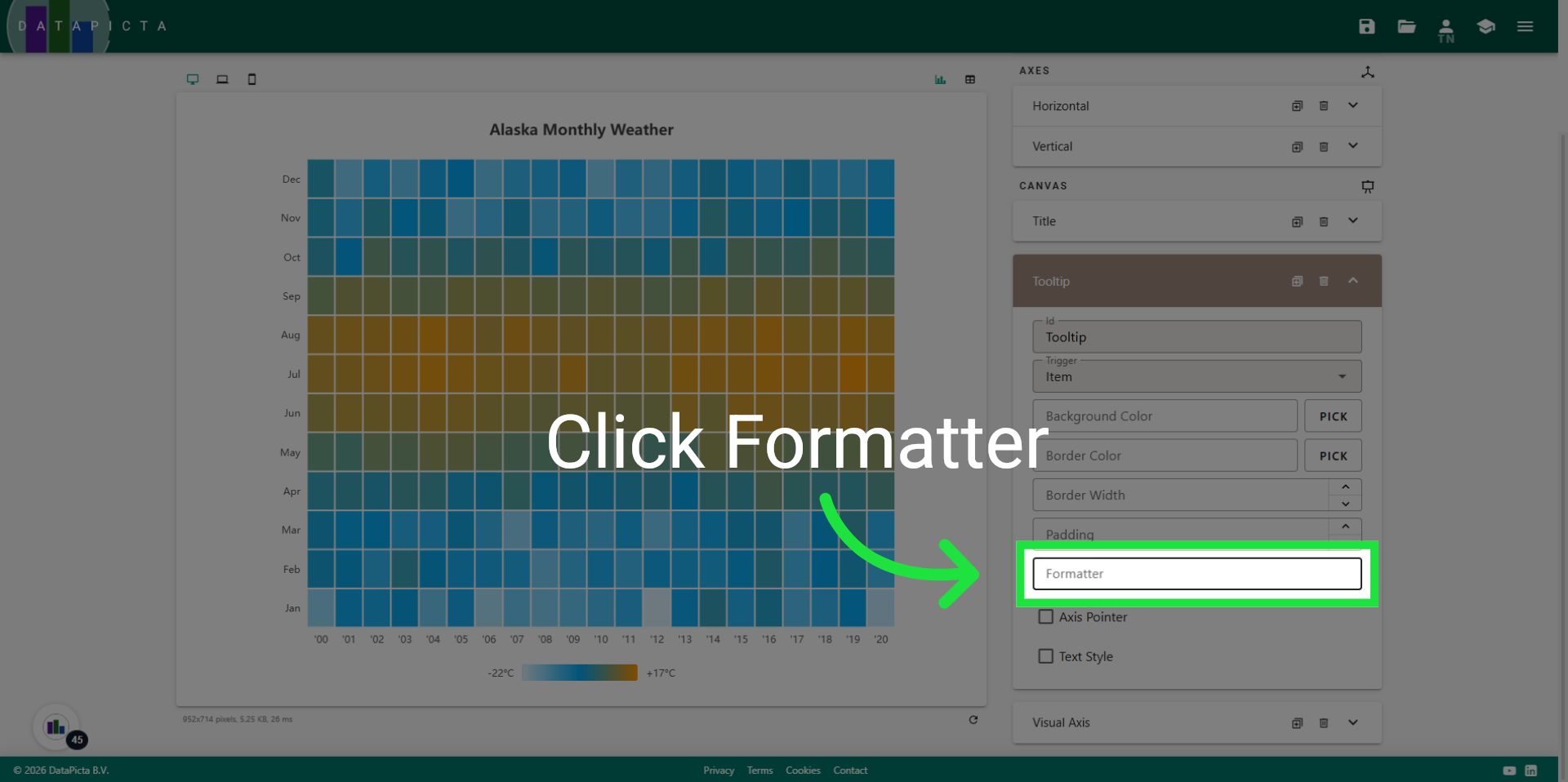Click the Dec label on vertical axis
This screenshot has height=782, width=1568.
pyautogui.click(x=292, y=180)
